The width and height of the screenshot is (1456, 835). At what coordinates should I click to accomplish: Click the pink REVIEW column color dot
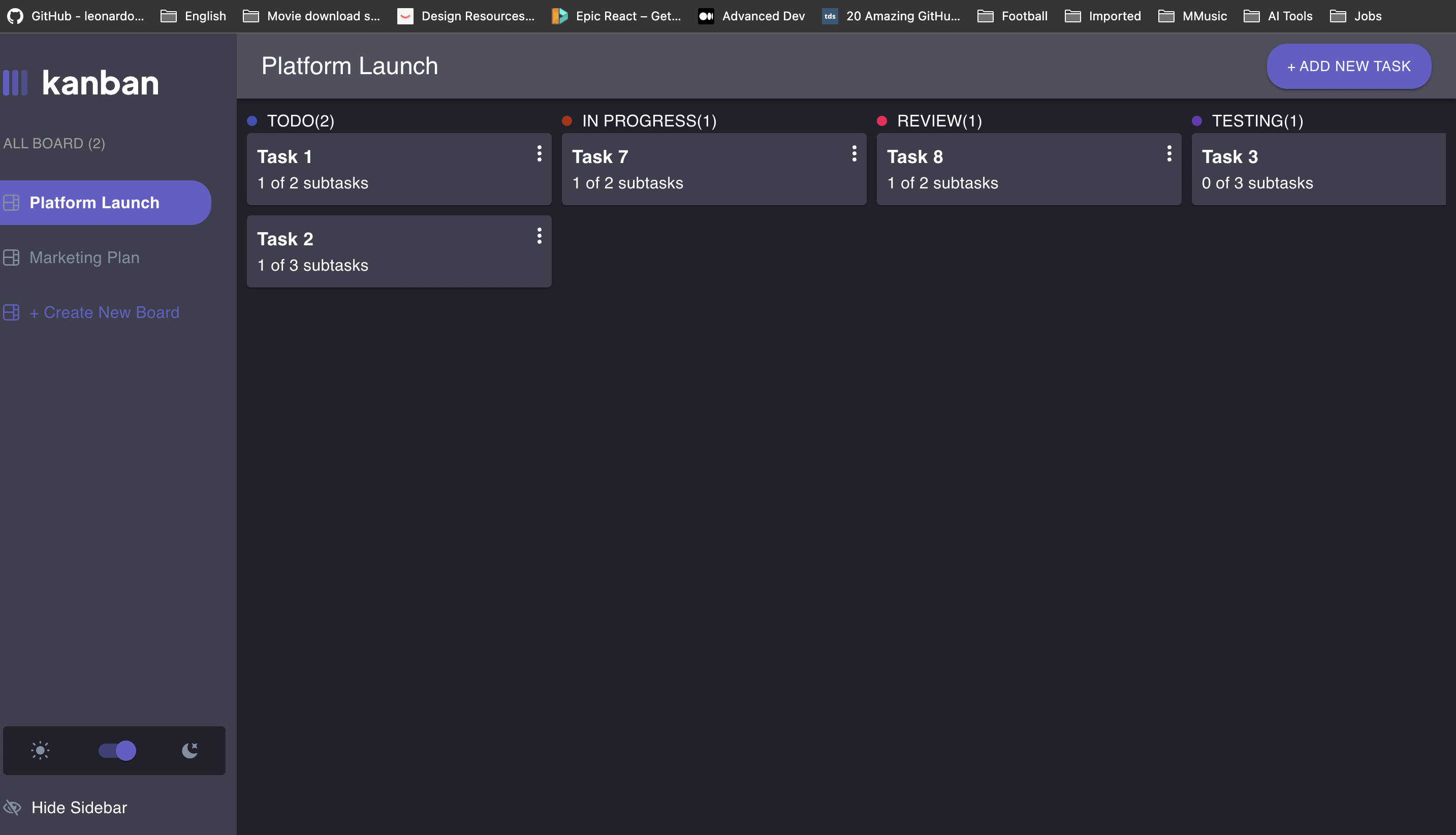pos(881,121)
